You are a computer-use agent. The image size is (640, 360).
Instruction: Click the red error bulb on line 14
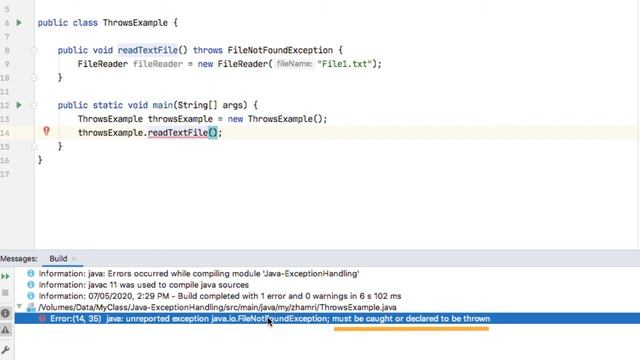(47, 131)
